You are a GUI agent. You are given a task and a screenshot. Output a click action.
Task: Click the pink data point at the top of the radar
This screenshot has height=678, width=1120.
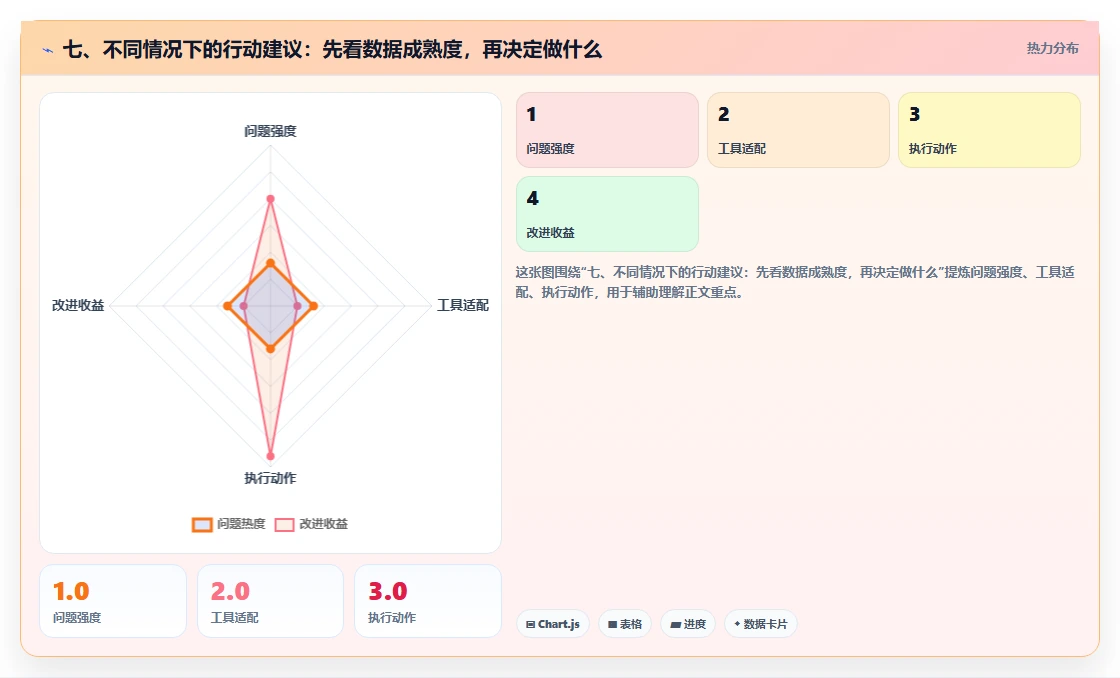click(270, 199)
